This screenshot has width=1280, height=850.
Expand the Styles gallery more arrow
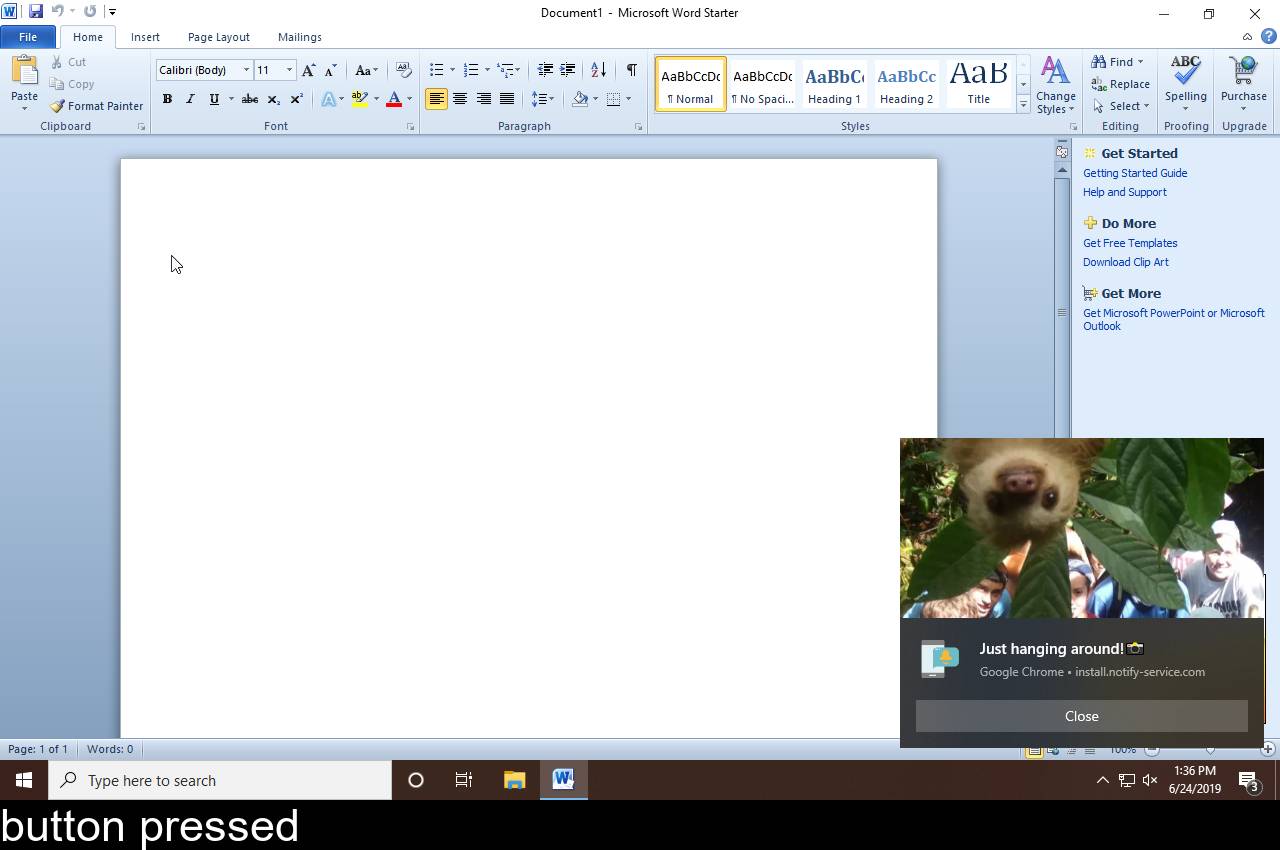coord(1023,105)
